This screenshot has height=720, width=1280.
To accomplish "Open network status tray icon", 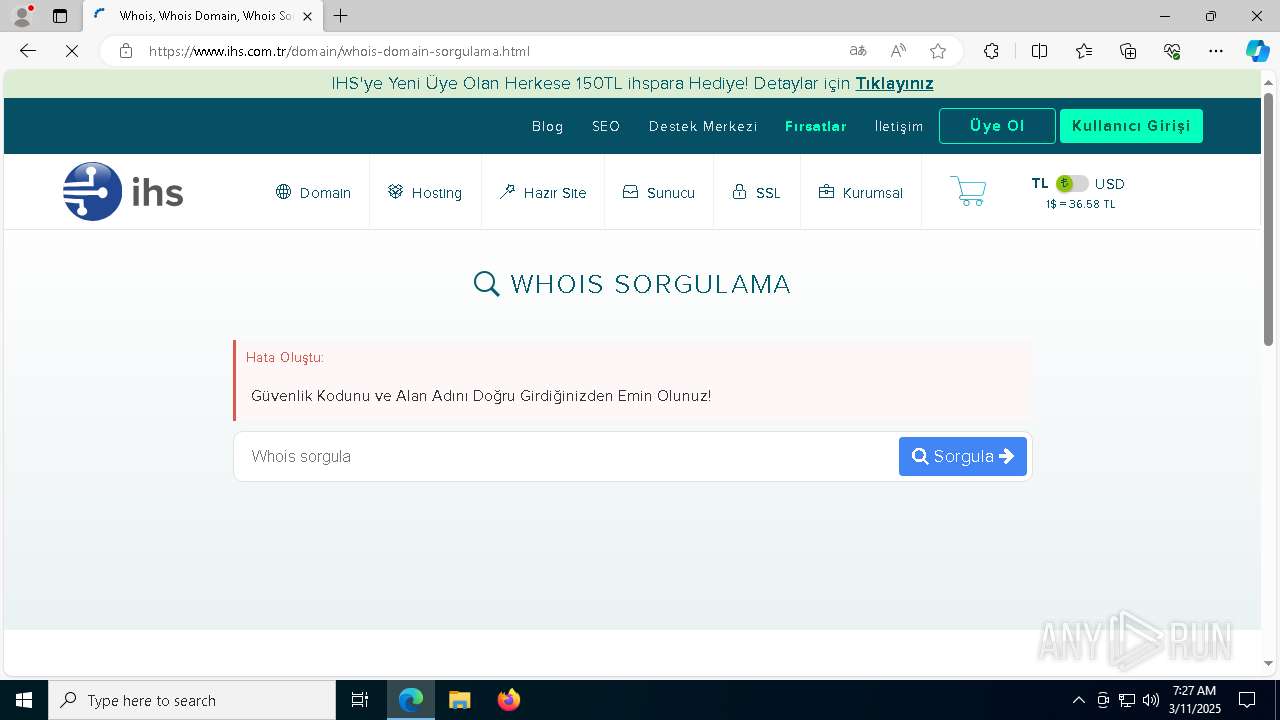I will 1127,700.
